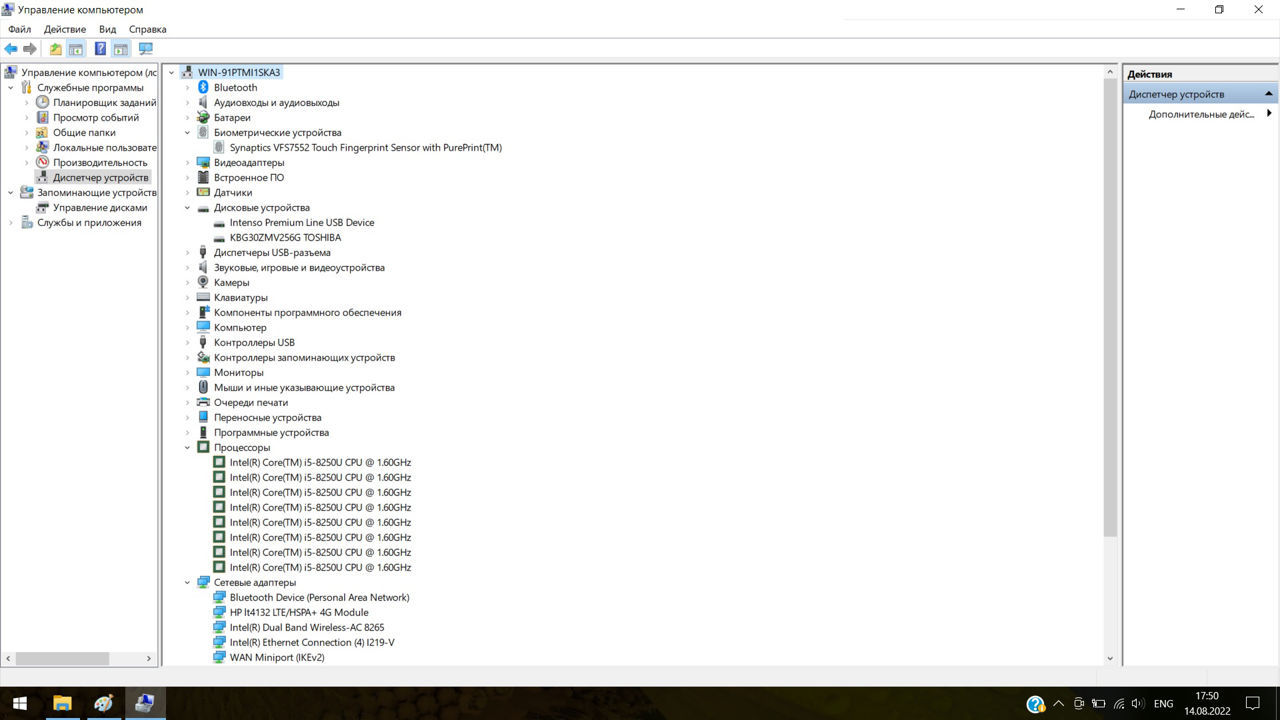The height and width of the screenshot is (720, 1280).
Task: Select the Synaptics VFS7552 fingerprint sensor device
Action: 365,148
